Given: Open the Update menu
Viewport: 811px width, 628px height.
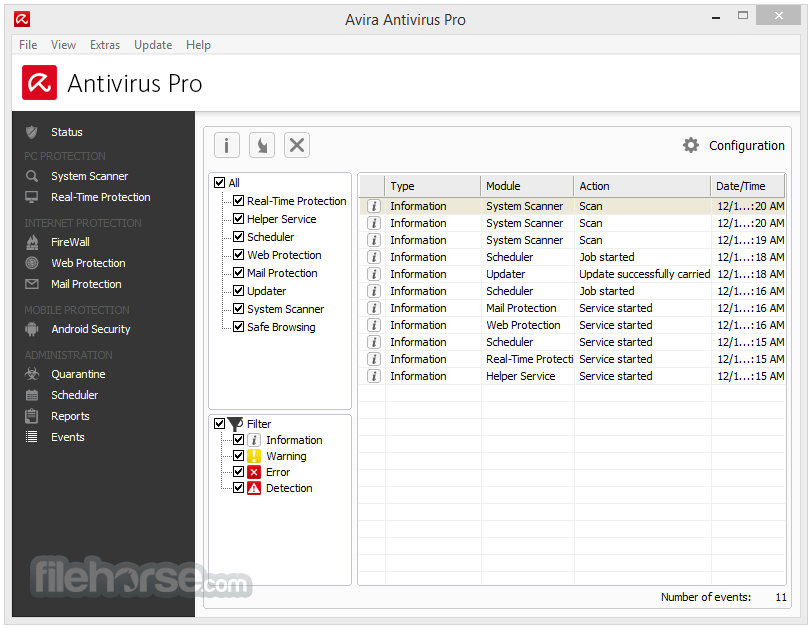Looking at the screenshot, I should 153,45.
